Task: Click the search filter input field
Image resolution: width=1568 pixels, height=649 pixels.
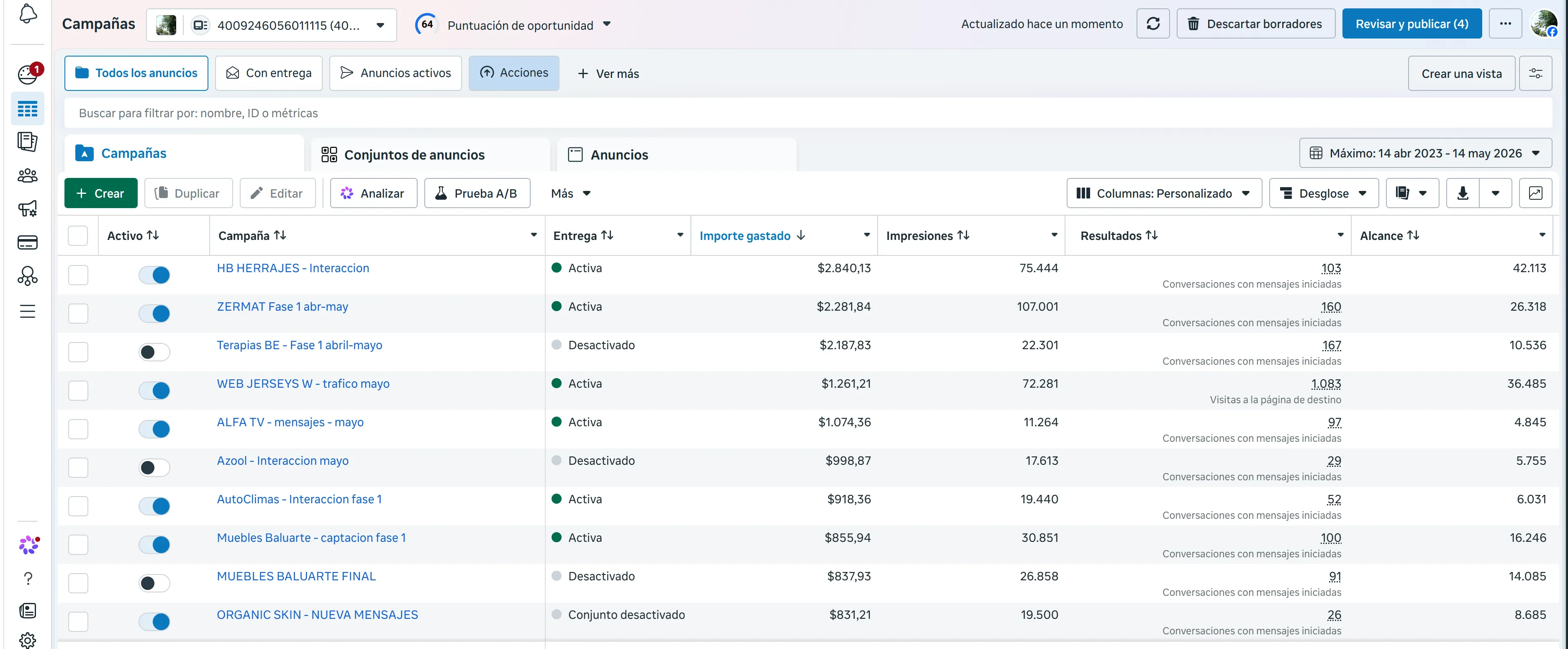Action: [x=808, y=113]
